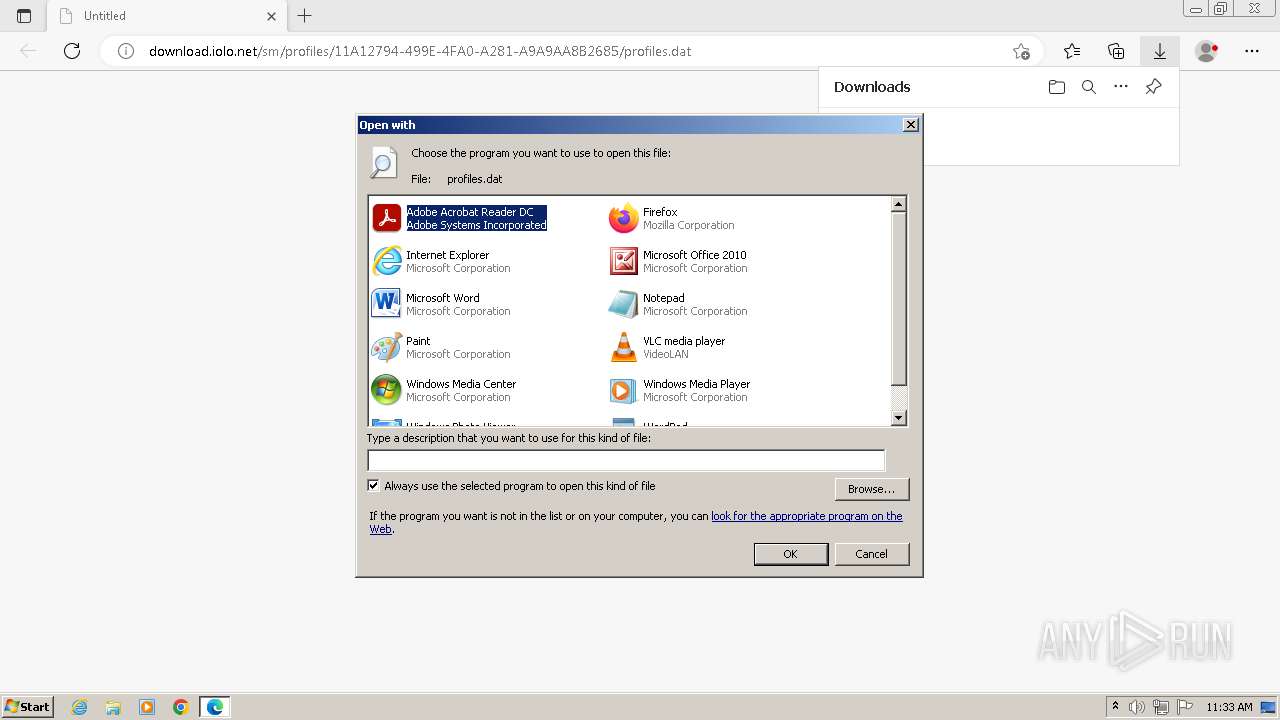Open Action Center flag in system tray

(x=1184, y=707)
